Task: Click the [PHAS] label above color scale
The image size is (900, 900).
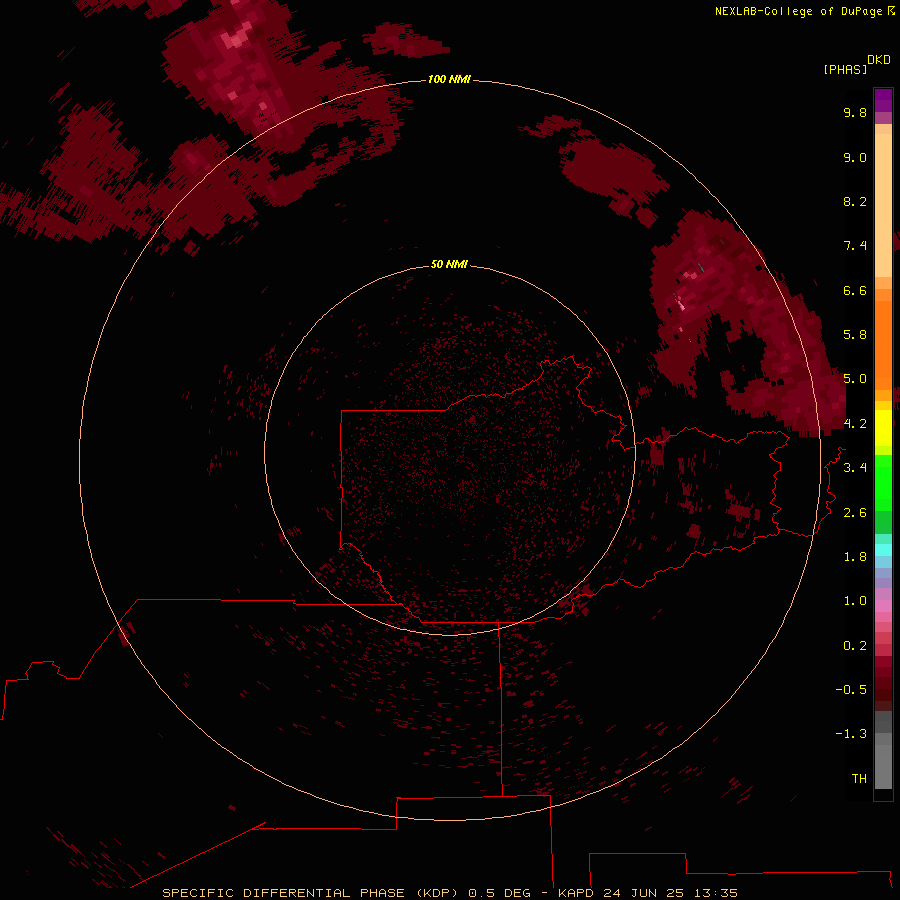Action: [845, 69]
